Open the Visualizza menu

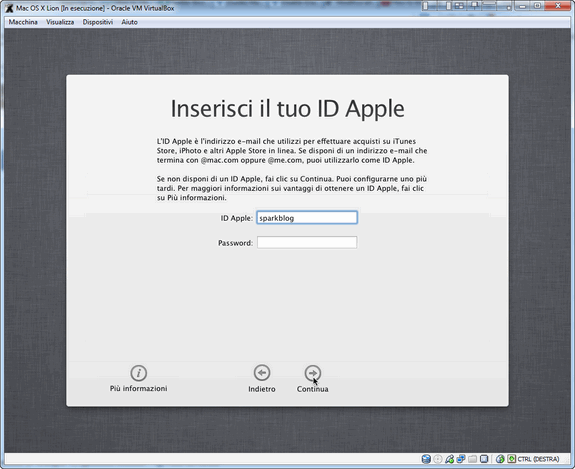click(60, 22)
